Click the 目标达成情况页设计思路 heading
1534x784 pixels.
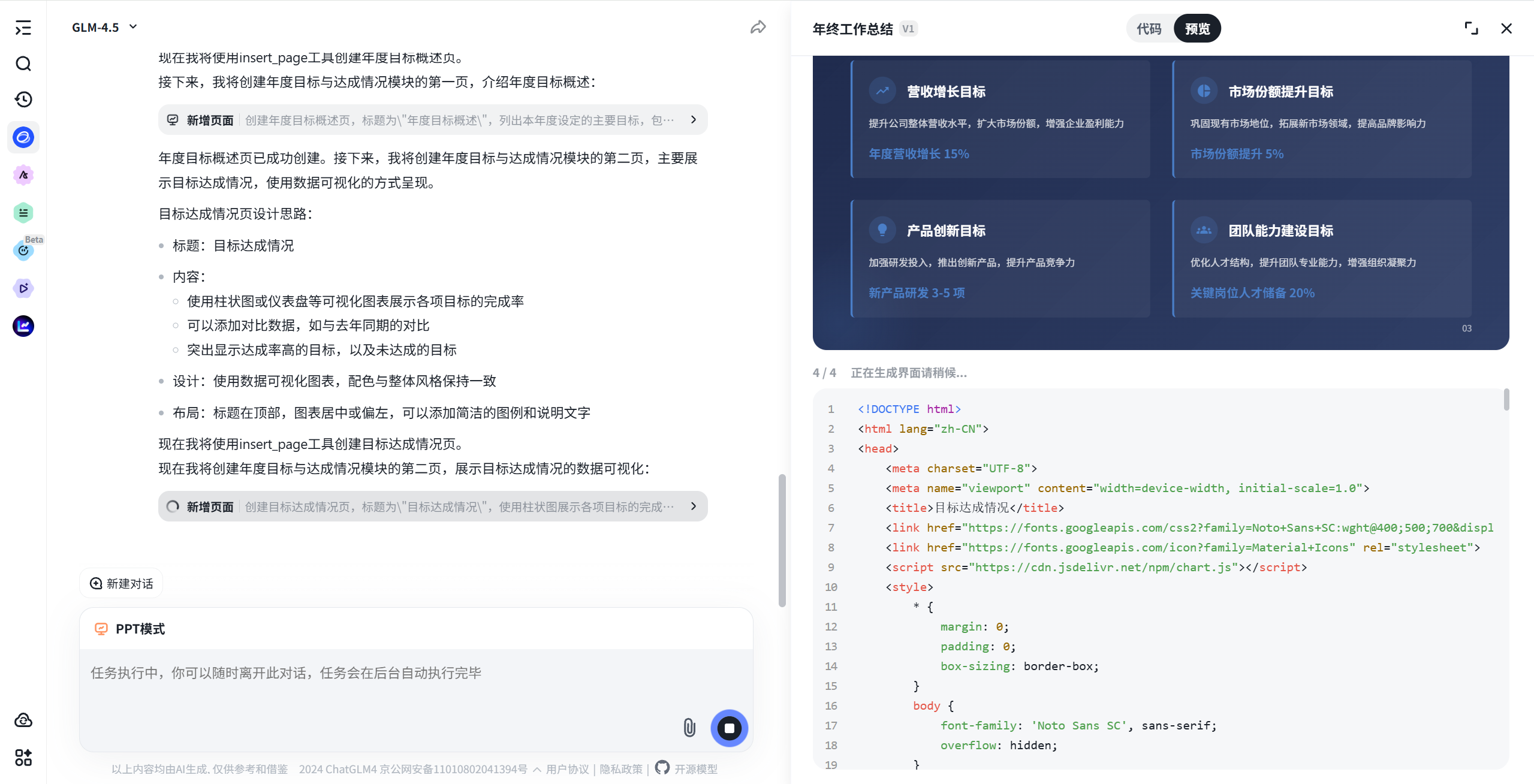tap(236, 214)
